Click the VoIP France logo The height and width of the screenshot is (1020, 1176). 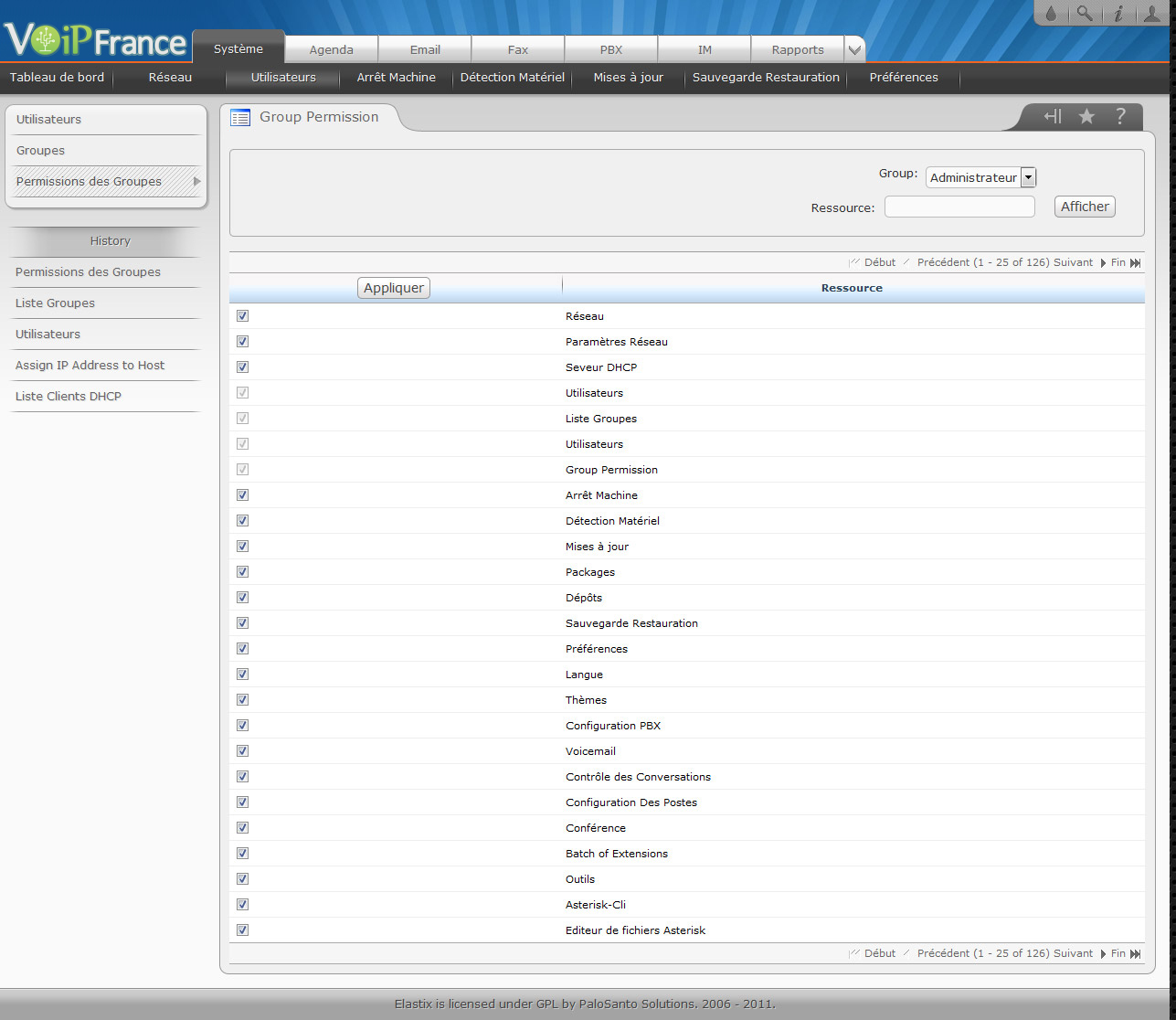(x=95, y=41)
